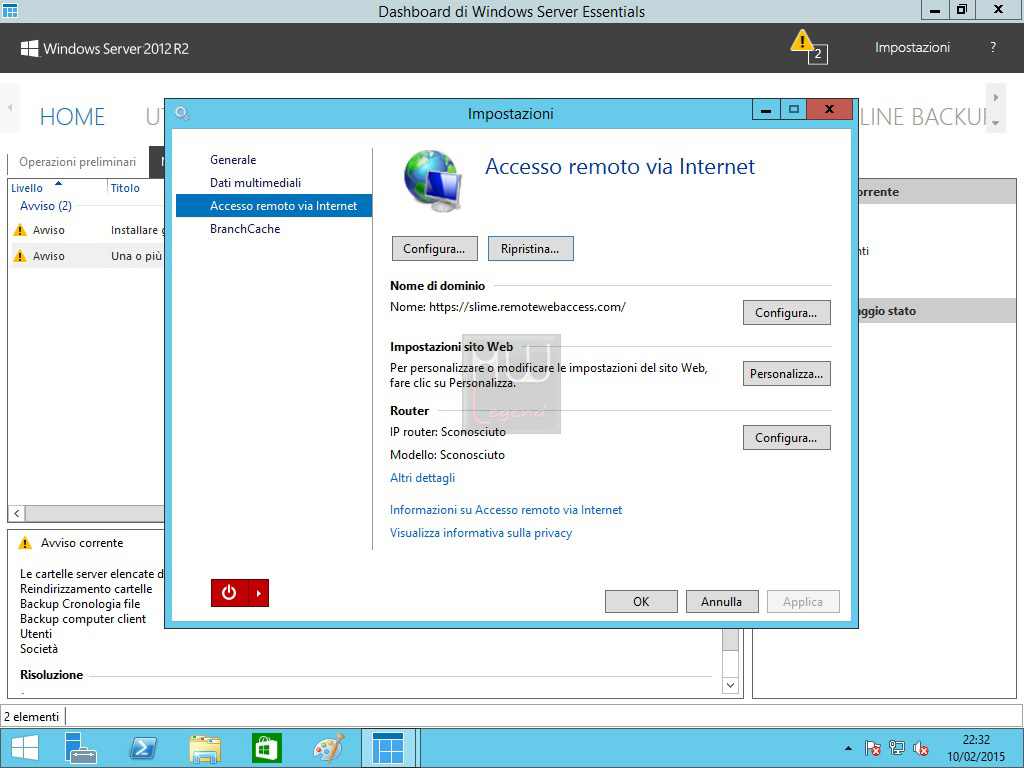Viewport: 1024px width, 768px height.
Task: Select the Avviso (2) group row
Action: point(46,206)
